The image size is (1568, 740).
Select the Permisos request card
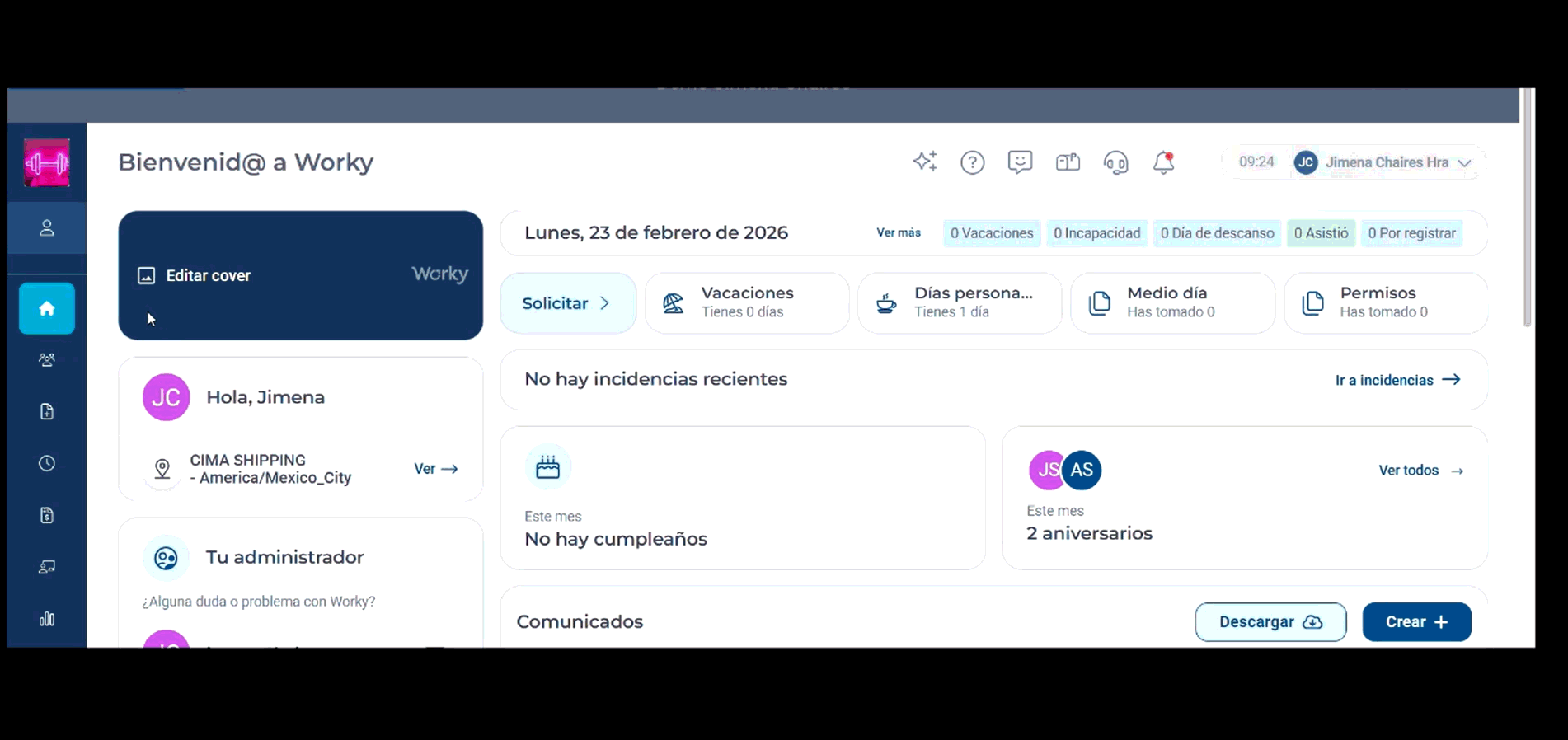1386,303
